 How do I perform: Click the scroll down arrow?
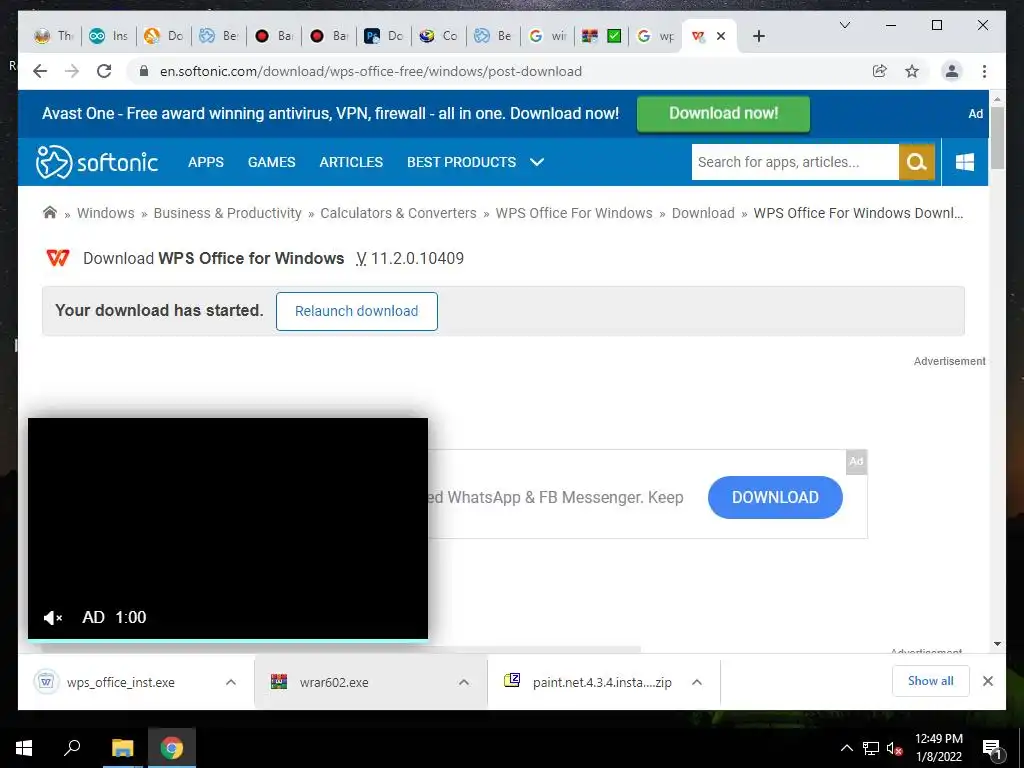tap(997, 644)
